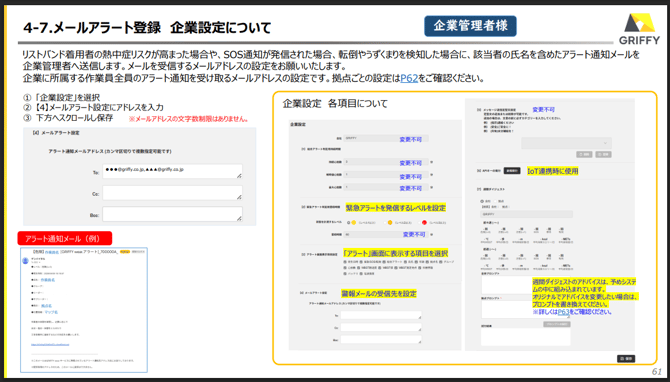Click マップ名 in the sample email body

click(51, 312)
